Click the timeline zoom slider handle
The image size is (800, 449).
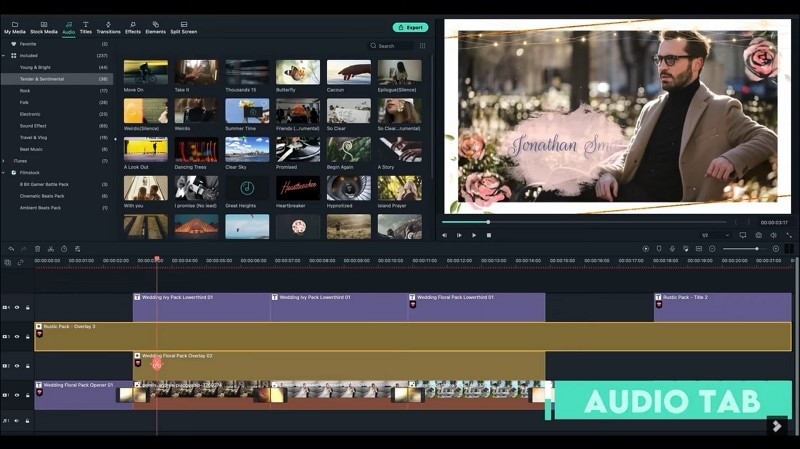coord(757,248)
